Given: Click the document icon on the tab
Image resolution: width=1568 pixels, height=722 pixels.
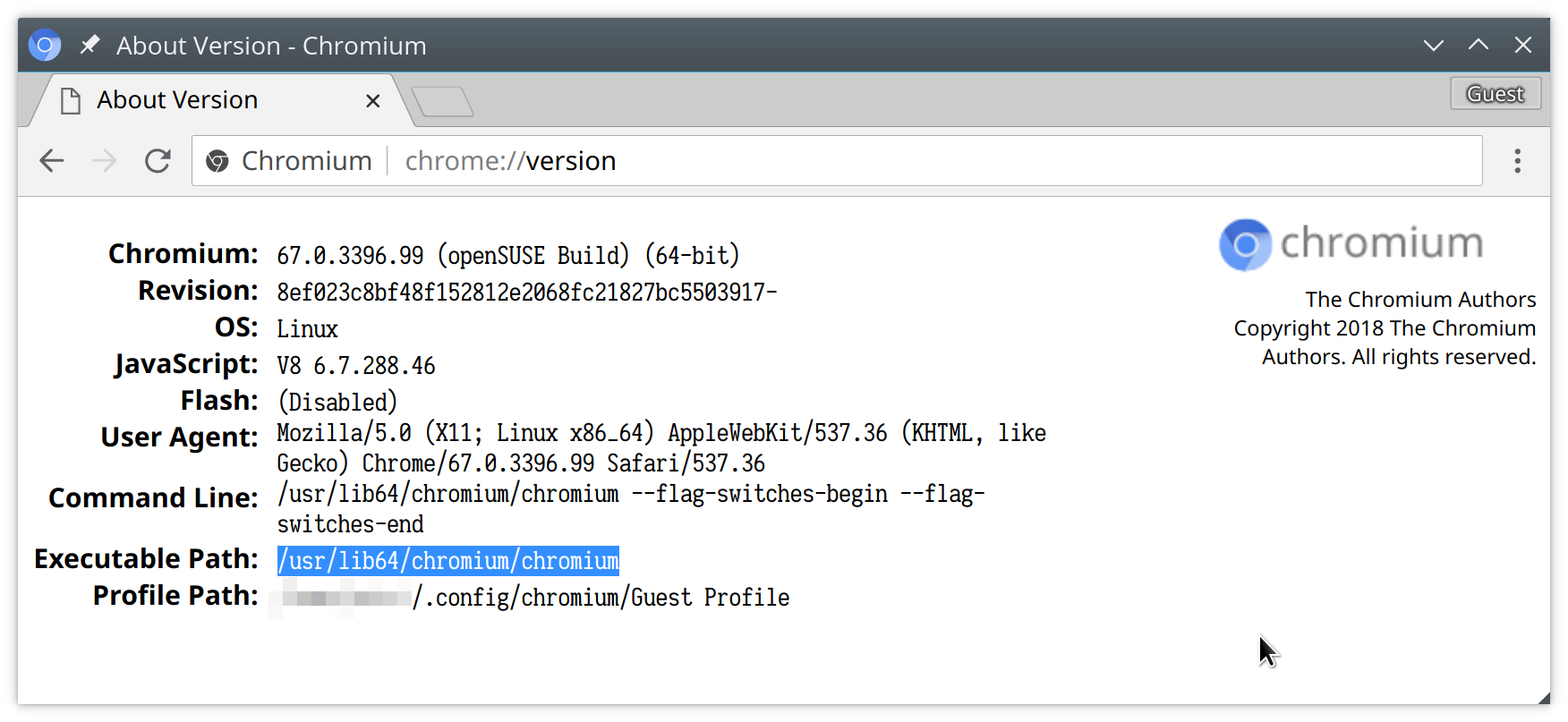Looking at the screenshot, I should [71, 101].
